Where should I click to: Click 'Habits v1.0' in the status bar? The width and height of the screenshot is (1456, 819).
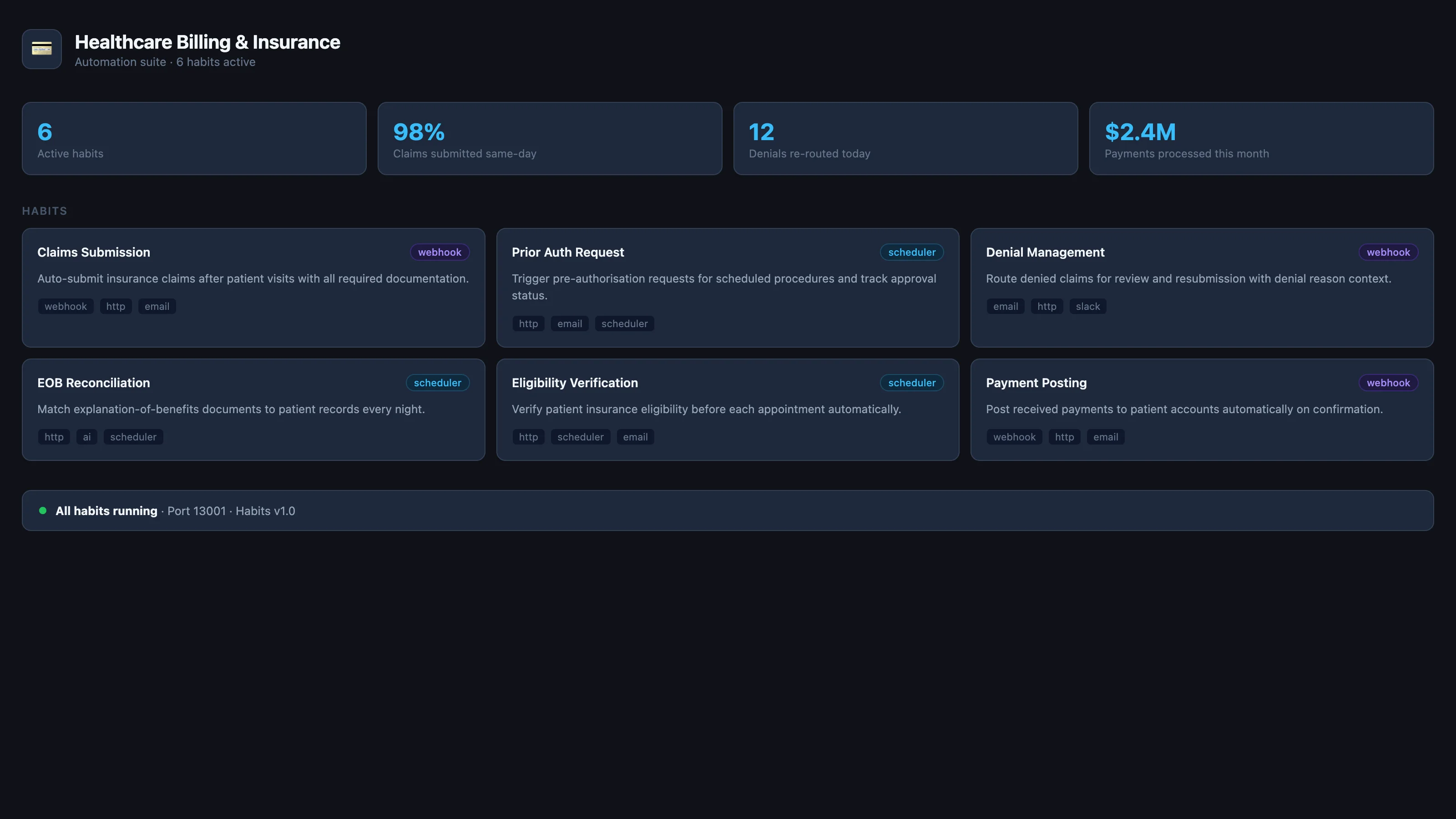265,511
